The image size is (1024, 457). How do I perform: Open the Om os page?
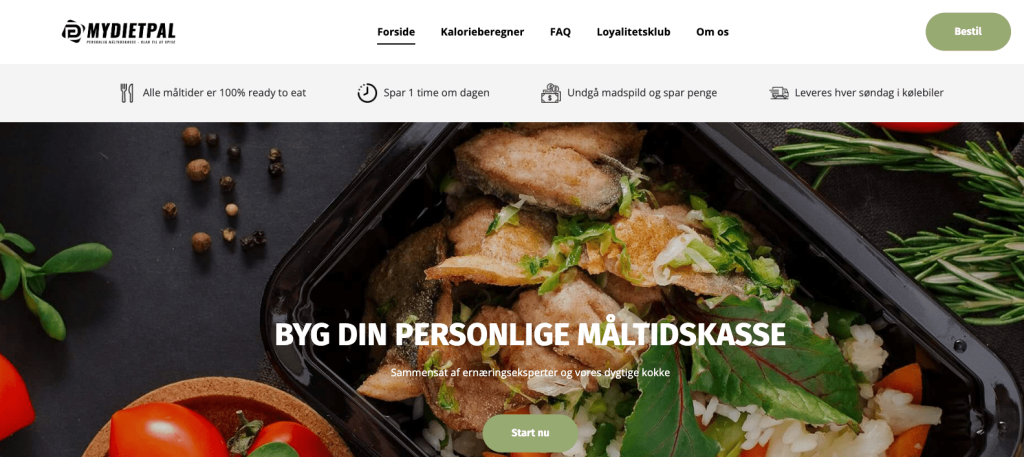712,31
